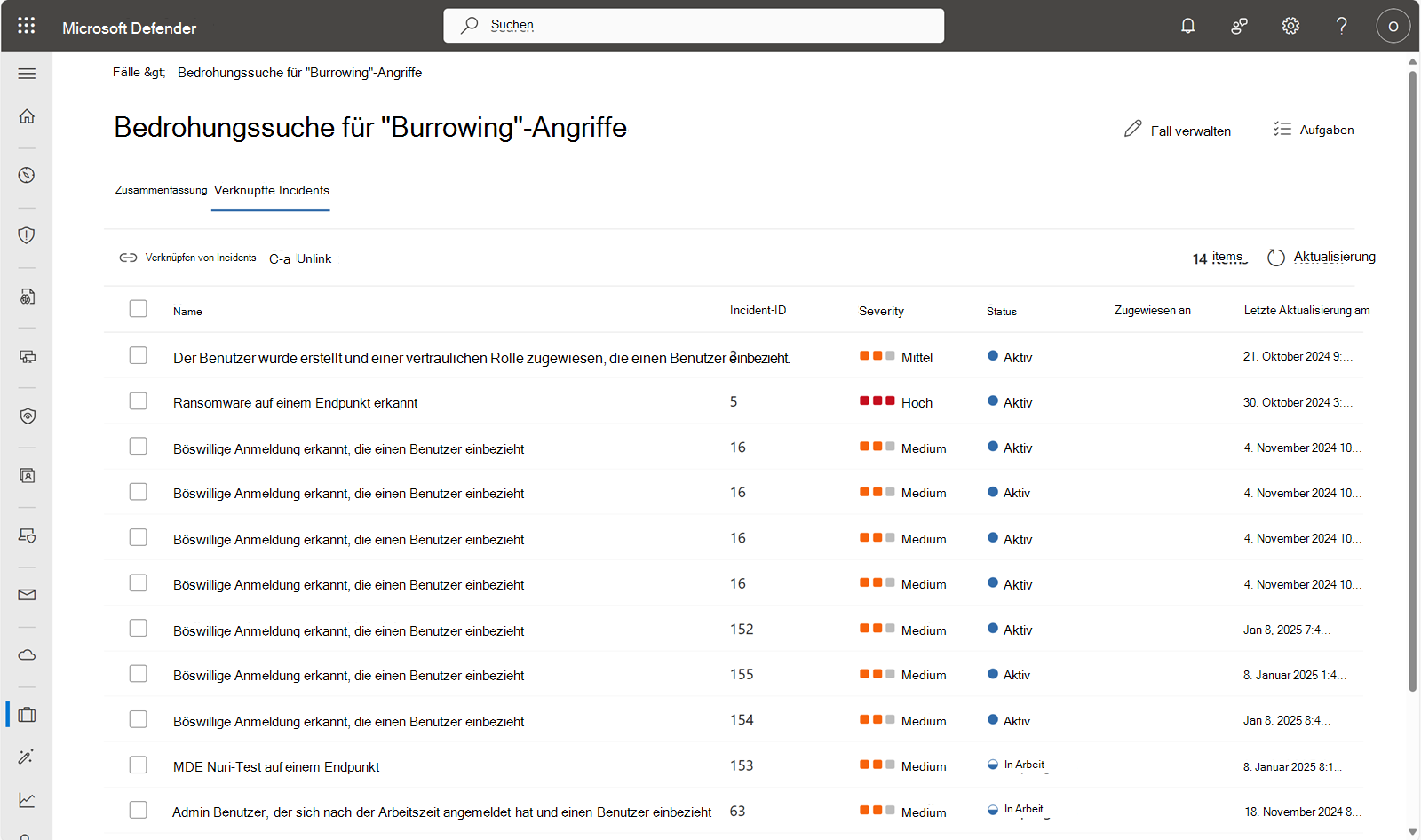Click the magnifier icon in the search box

469,26
